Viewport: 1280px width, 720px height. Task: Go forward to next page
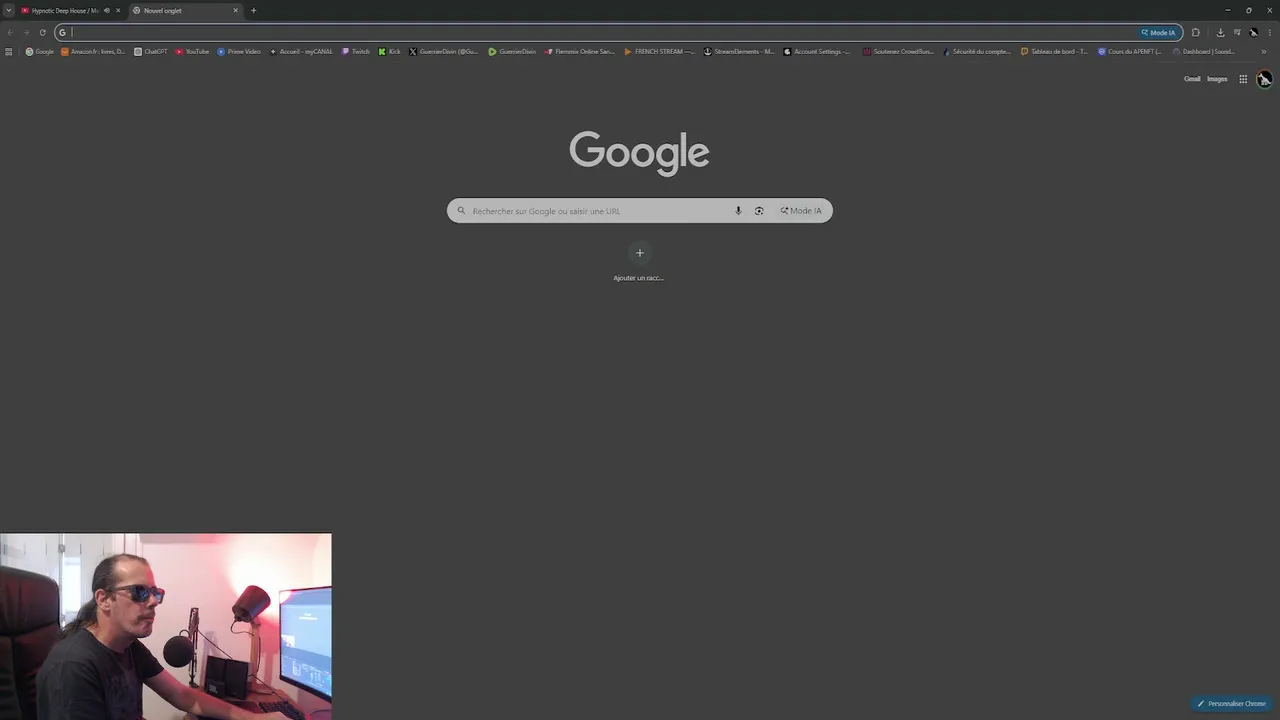[26, 32]
